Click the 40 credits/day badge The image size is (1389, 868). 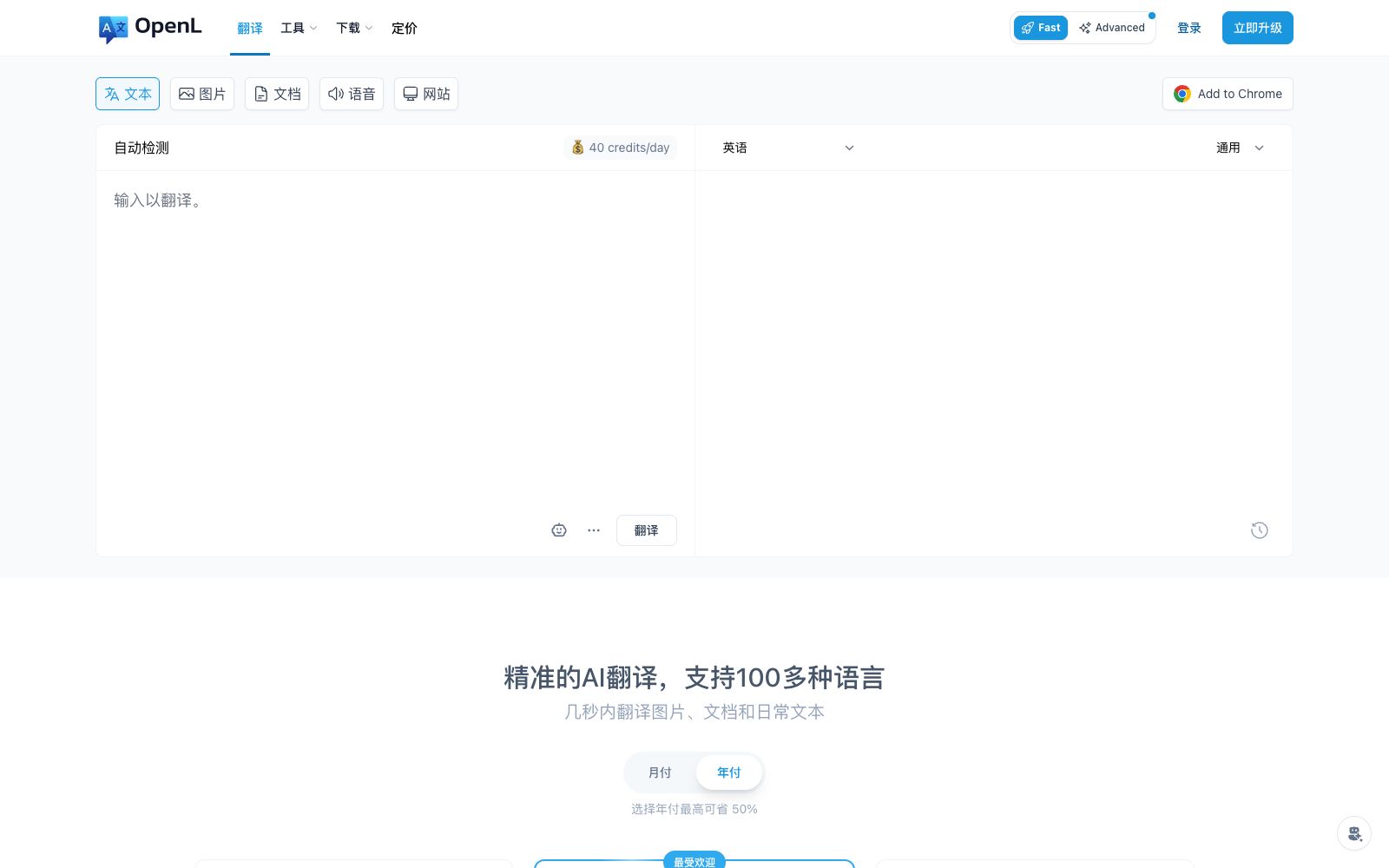click(x=620, y=148)
